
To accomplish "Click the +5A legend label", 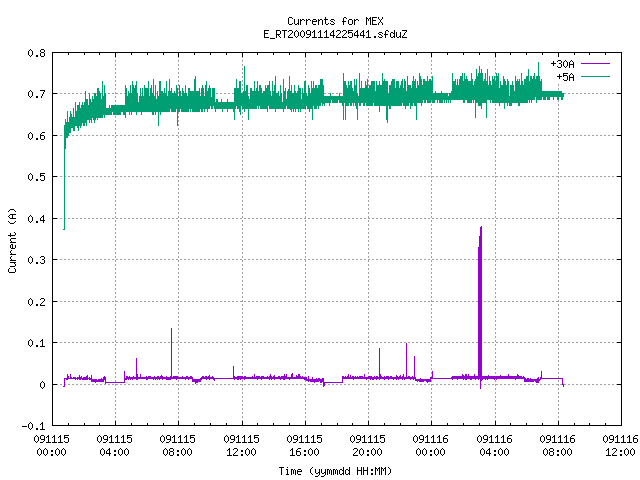I will point(565,77).
